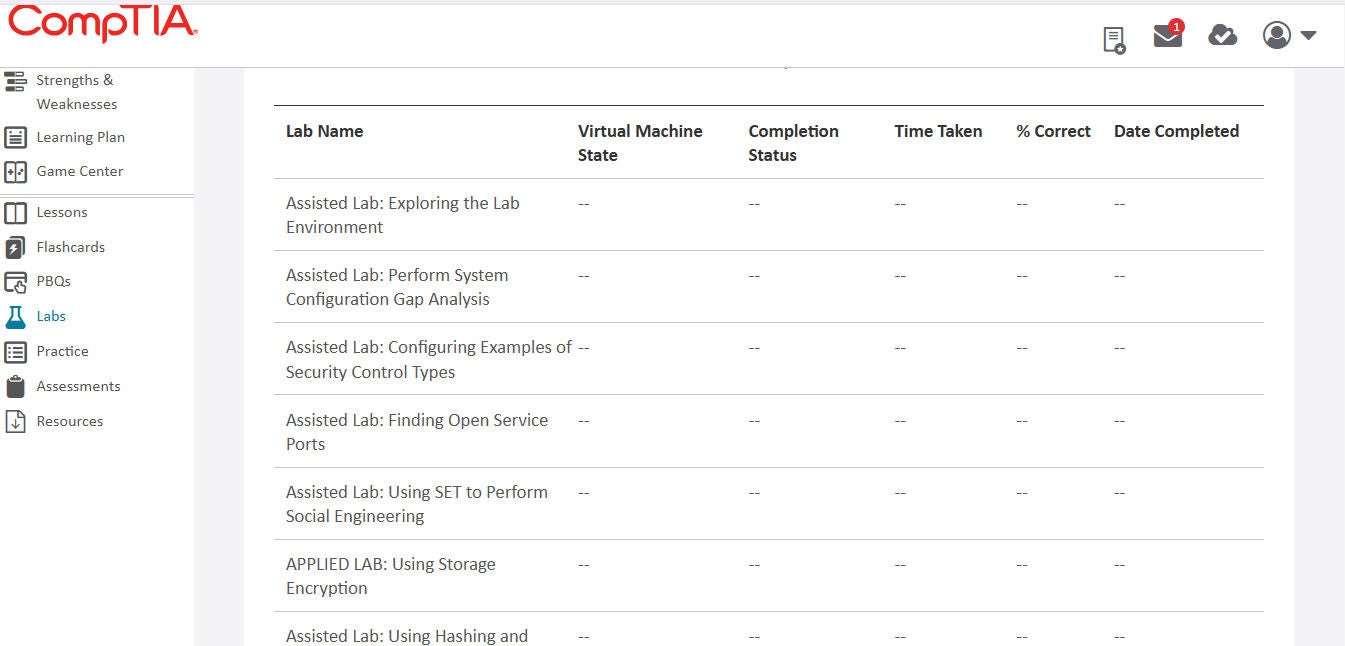Open Game Center from the sidebar
This screenshot has height=646, width=1345.
click(15, 171)
